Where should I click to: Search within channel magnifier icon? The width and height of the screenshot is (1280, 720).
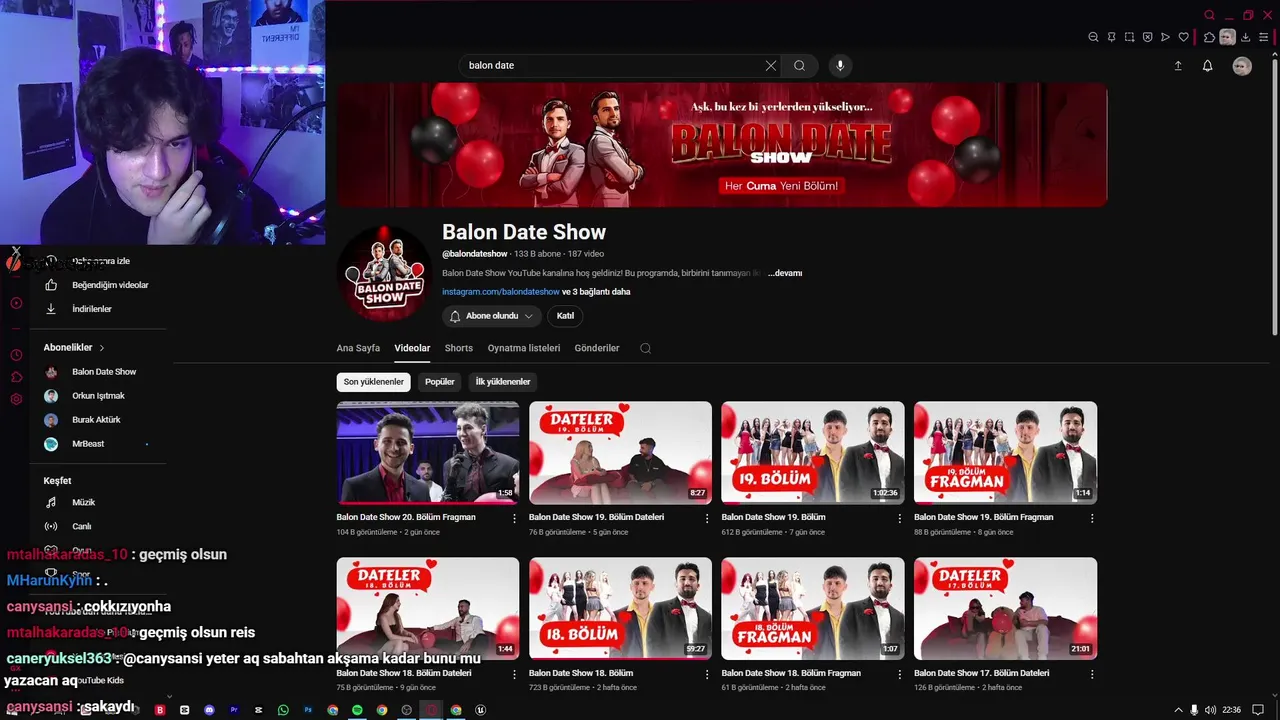[645, 348]
